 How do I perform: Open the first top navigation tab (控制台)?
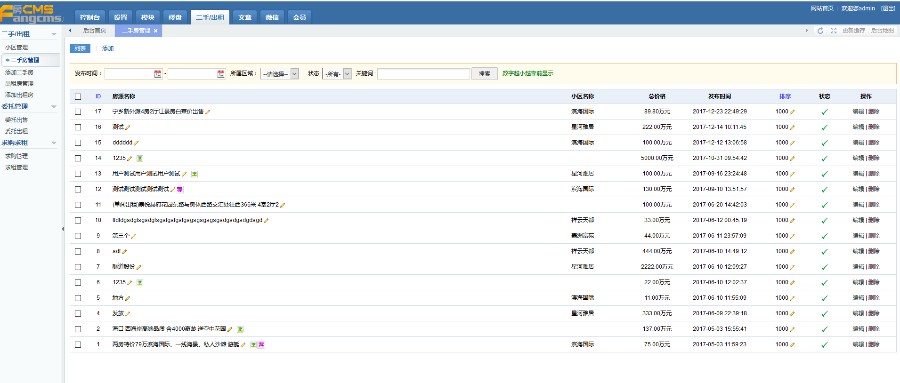click(89, 17)
